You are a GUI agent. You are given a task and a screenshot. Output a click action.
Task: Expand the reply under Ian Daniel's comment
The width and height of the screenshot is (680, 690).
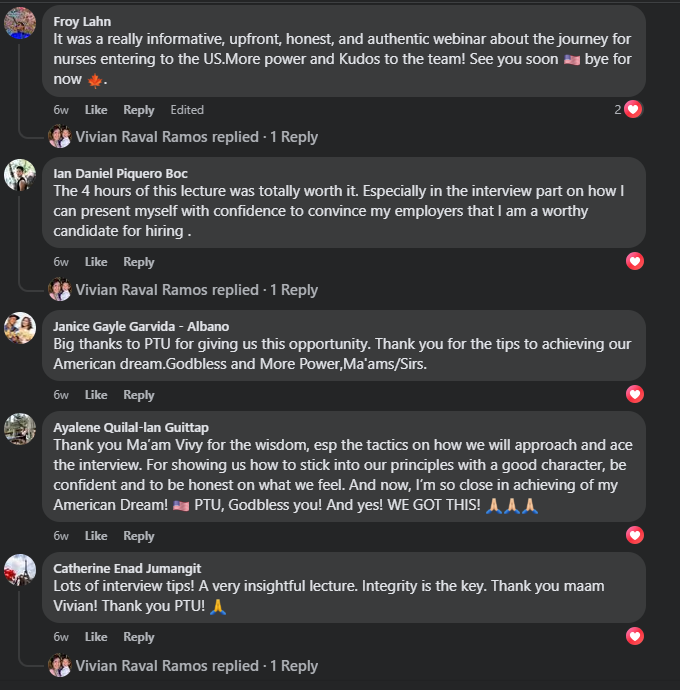click(x=197, y=290)
